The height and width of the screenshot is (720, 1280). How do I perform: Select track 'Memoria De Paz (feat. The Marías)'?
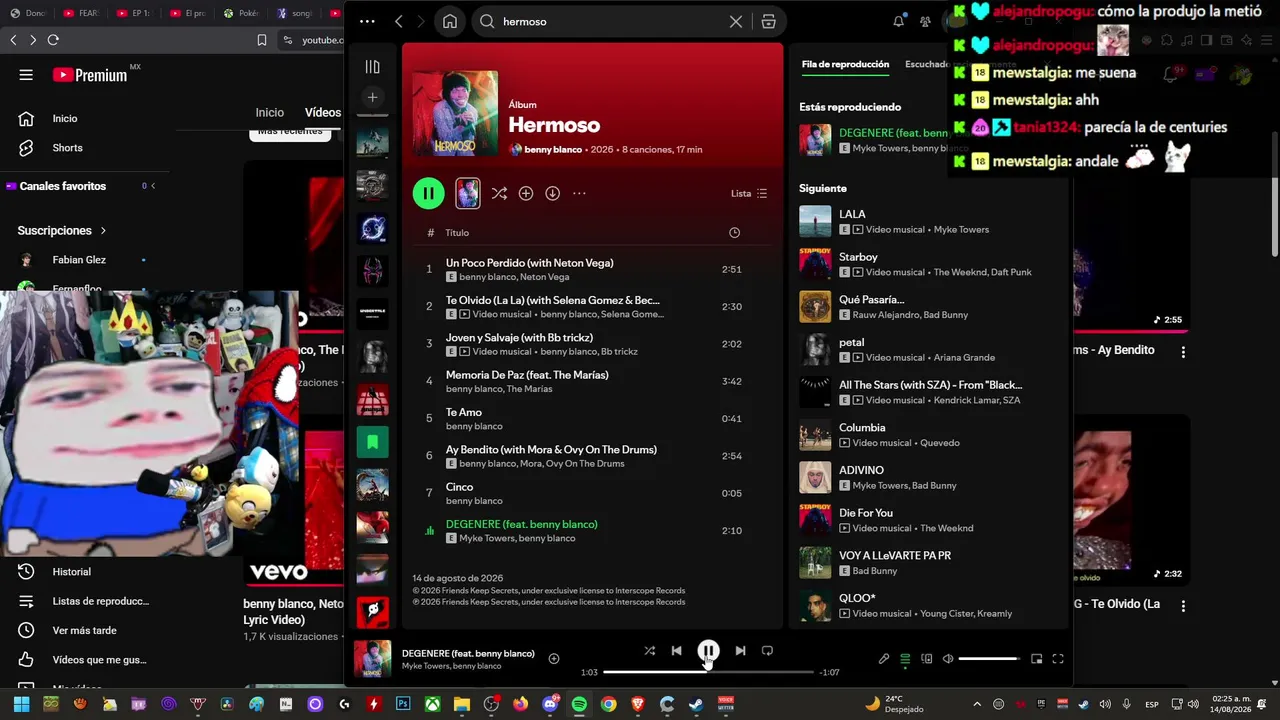pos(594,381)
